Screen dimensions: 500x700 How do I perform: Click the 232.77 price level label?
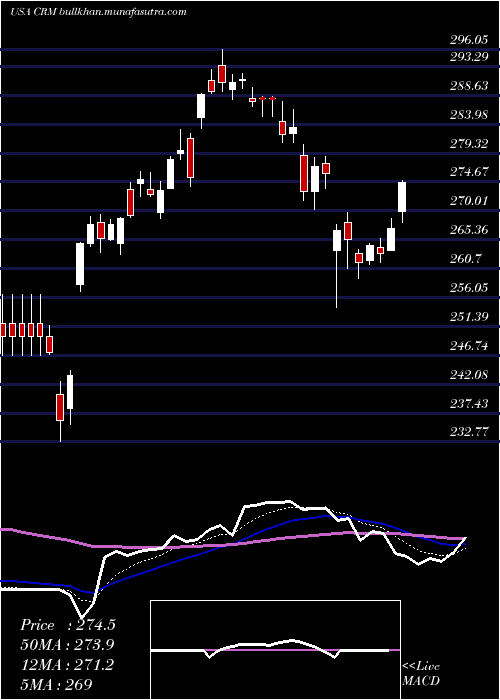click(469, 432)
